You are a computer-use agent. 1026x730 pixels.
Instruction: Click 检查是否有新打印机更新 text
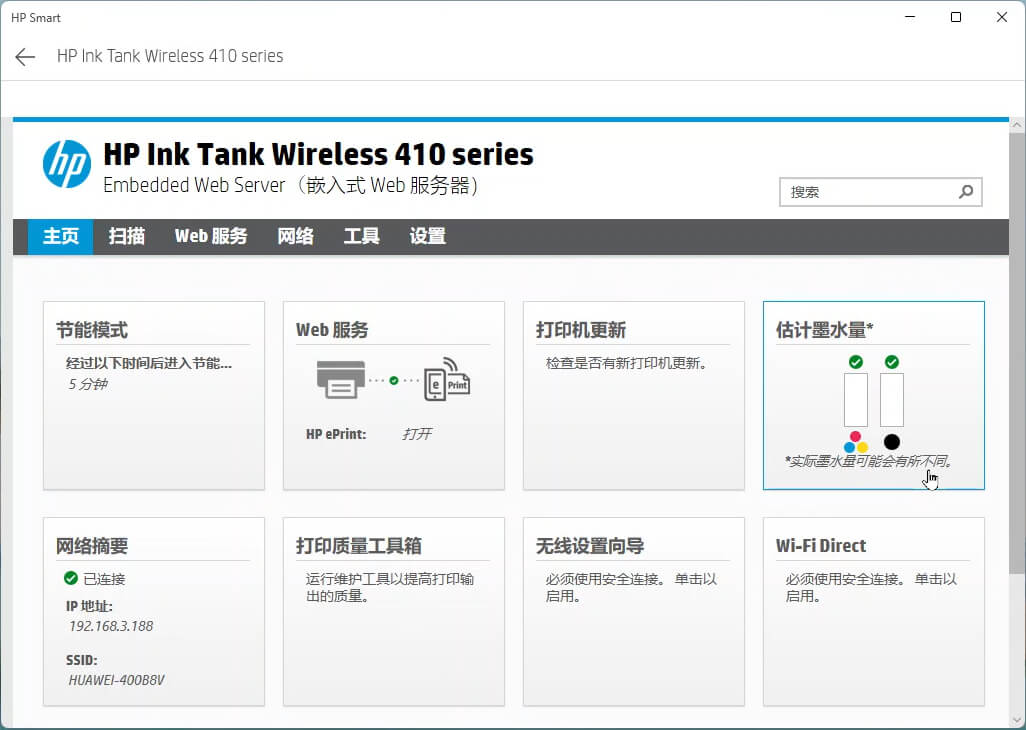[x=626, y=363]
